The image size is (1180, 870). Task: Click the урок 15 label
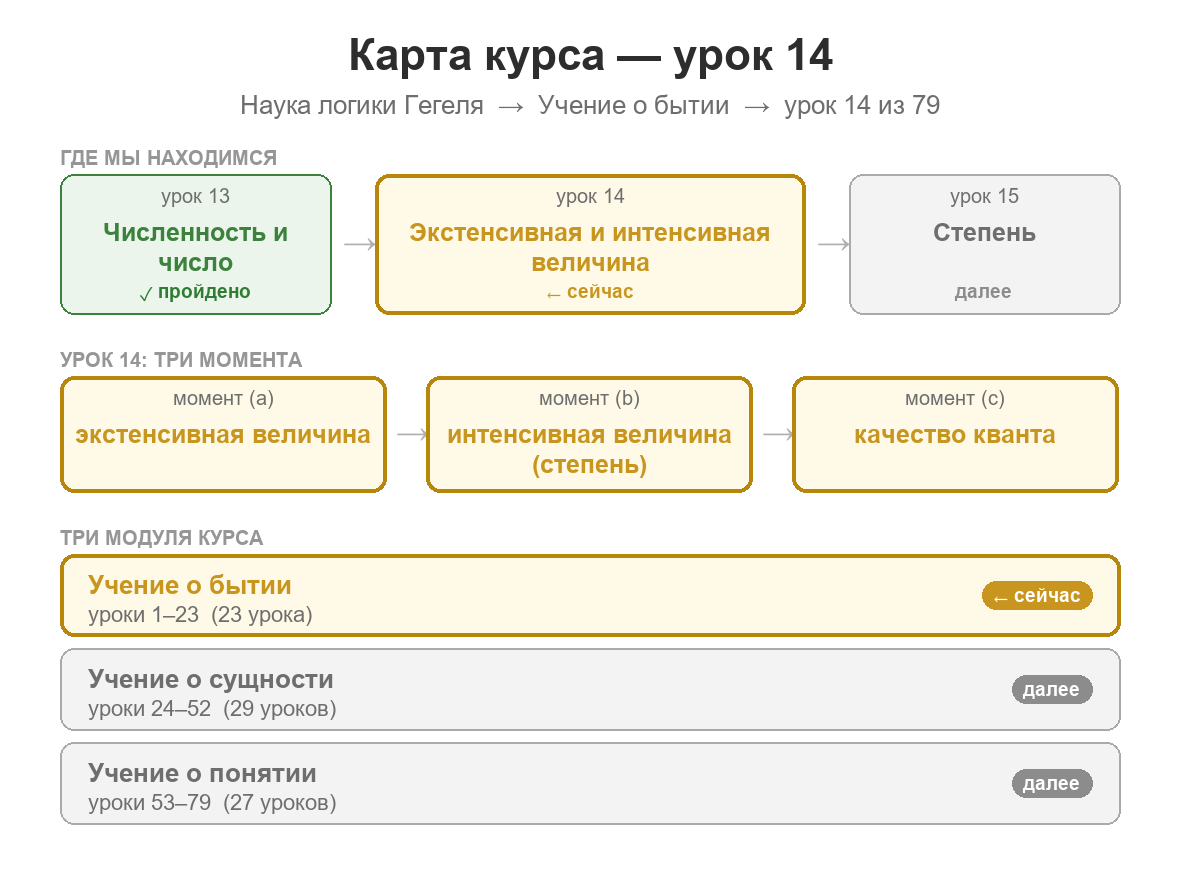tap(984, 196)
